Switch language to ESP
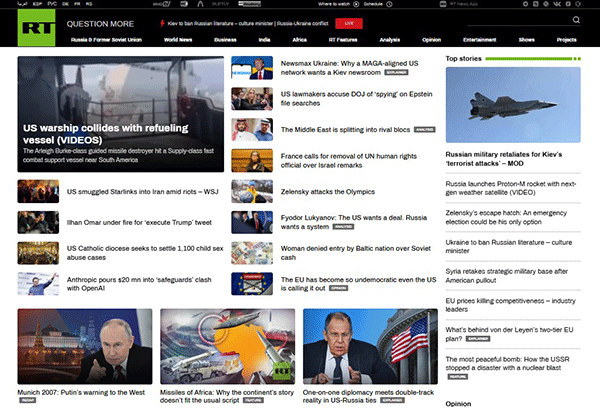The width and height of the screenshot is (600, 408). pos(37,5)
